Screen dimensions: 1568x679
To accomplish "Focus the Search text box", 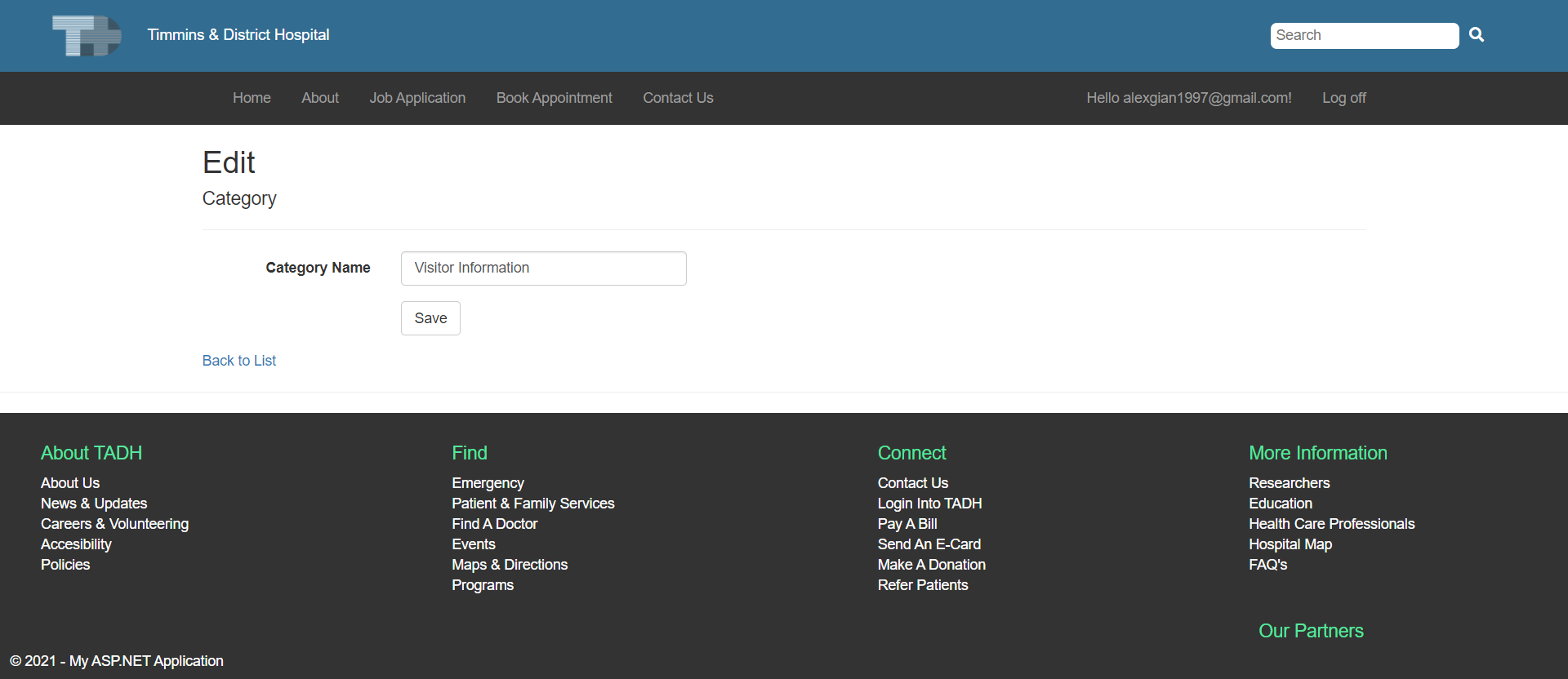I will tap(1364, 36).
